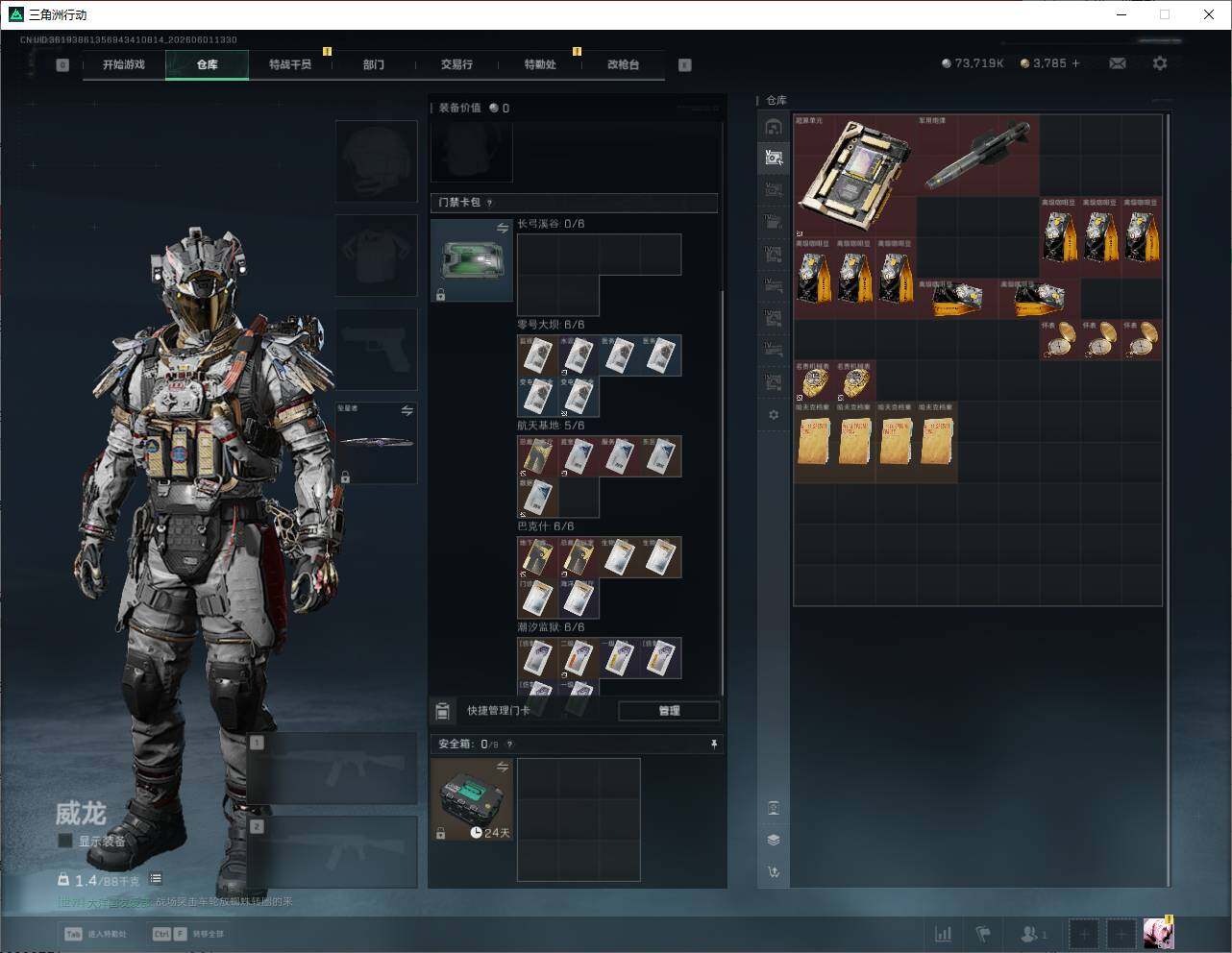Viewport: 1232px width, 953px height.
Task: Click the left arrow before navigation tabs
Action: pos(62,65)
